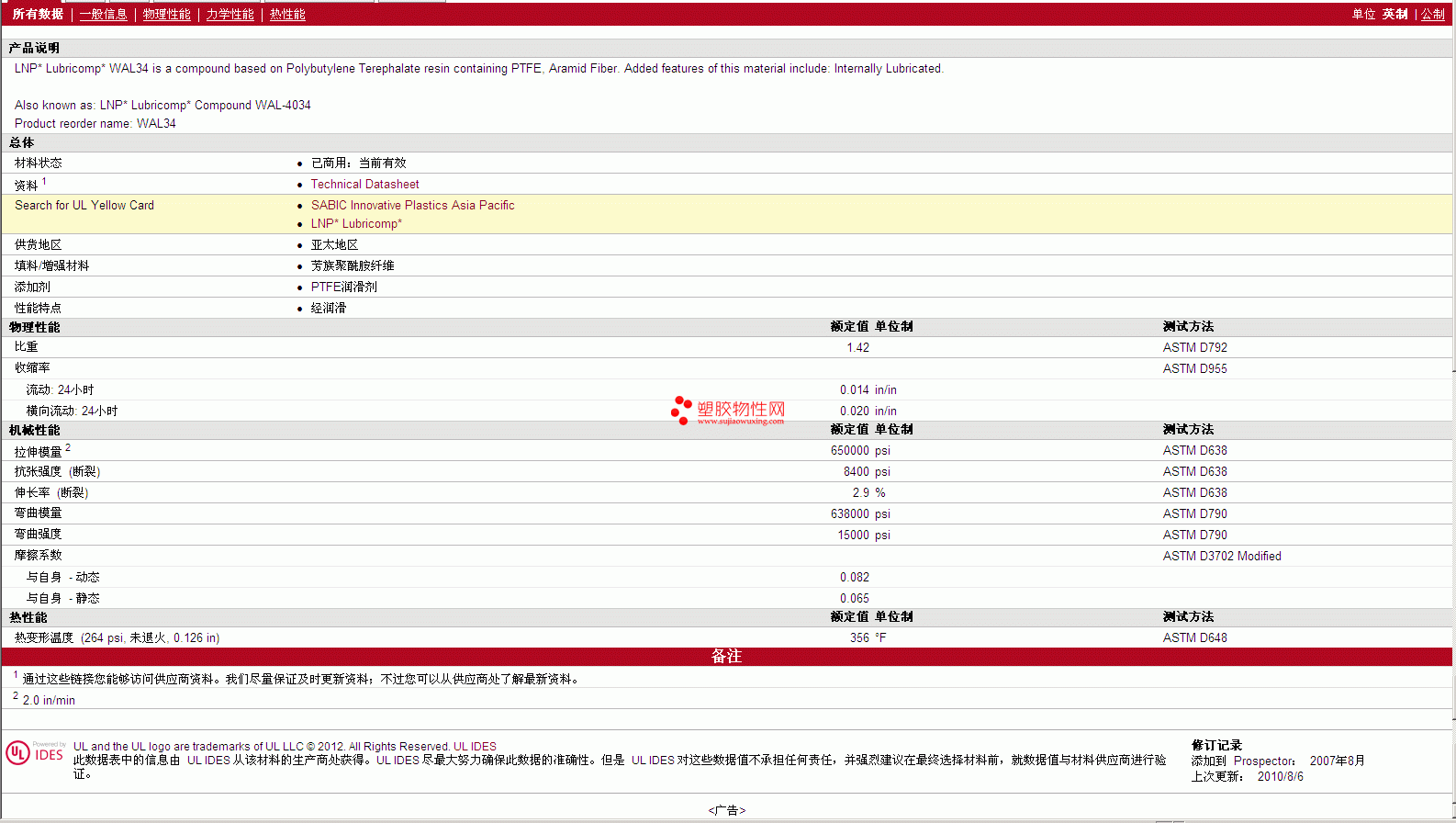This screenshot has width=1456, height=823.
Task: Click ASTM D3702 Modified test method
Action: (1222, 556)
